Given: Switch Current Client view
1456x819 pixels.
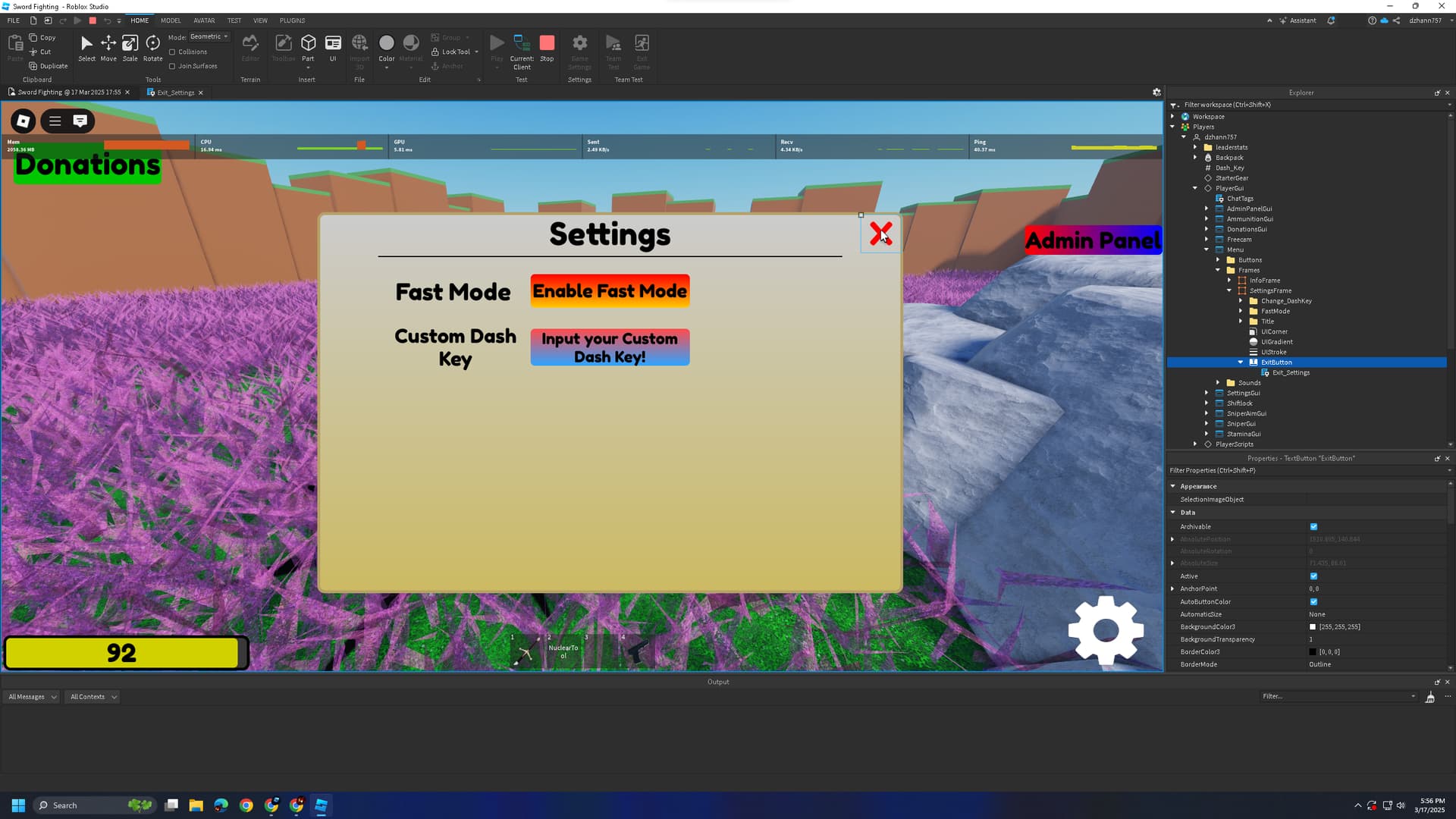Looking at the screenshot, I should point(522,52).
